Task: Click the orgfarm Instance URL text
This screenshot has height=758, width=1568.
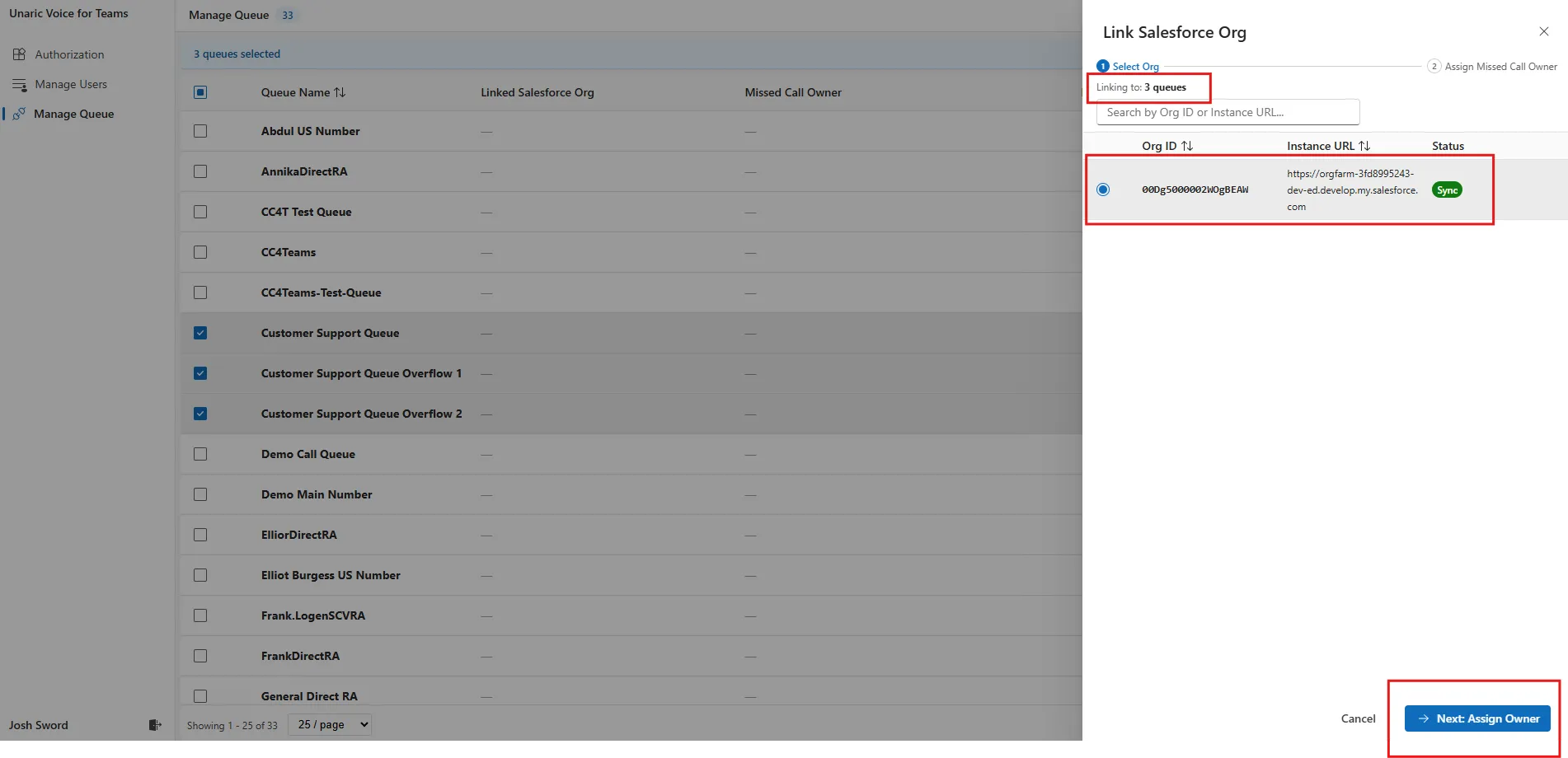Action: 1352,190
